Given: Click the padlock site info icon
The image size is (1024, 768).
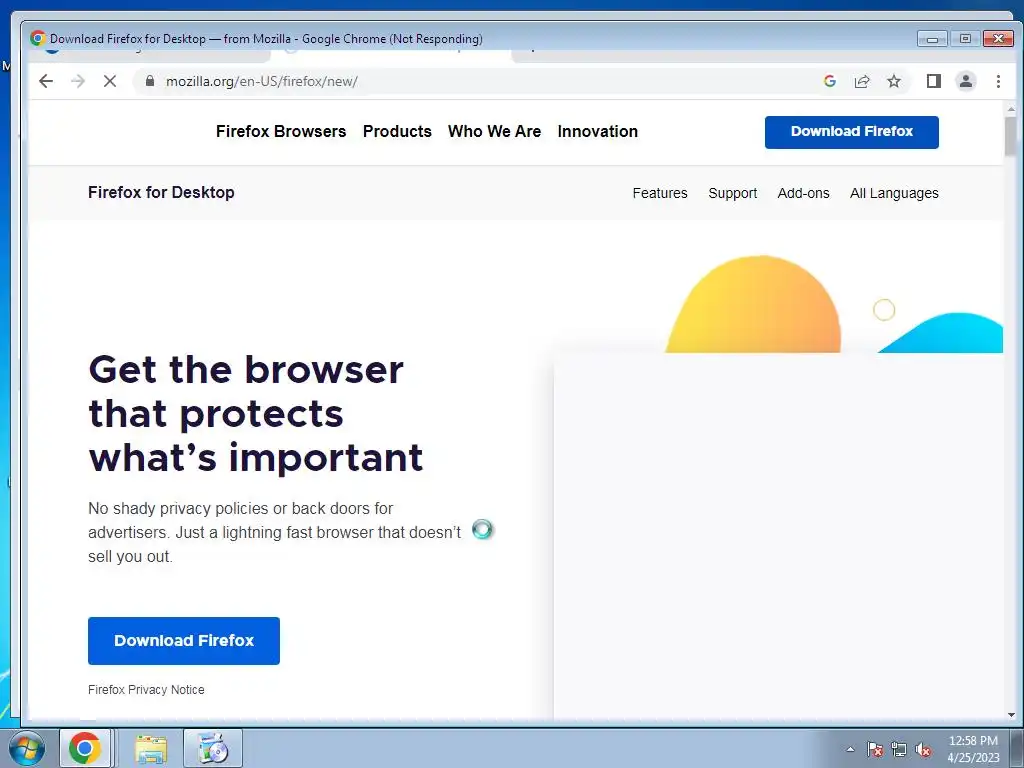Looking at the screenshot, I should [x=150, y=81].
